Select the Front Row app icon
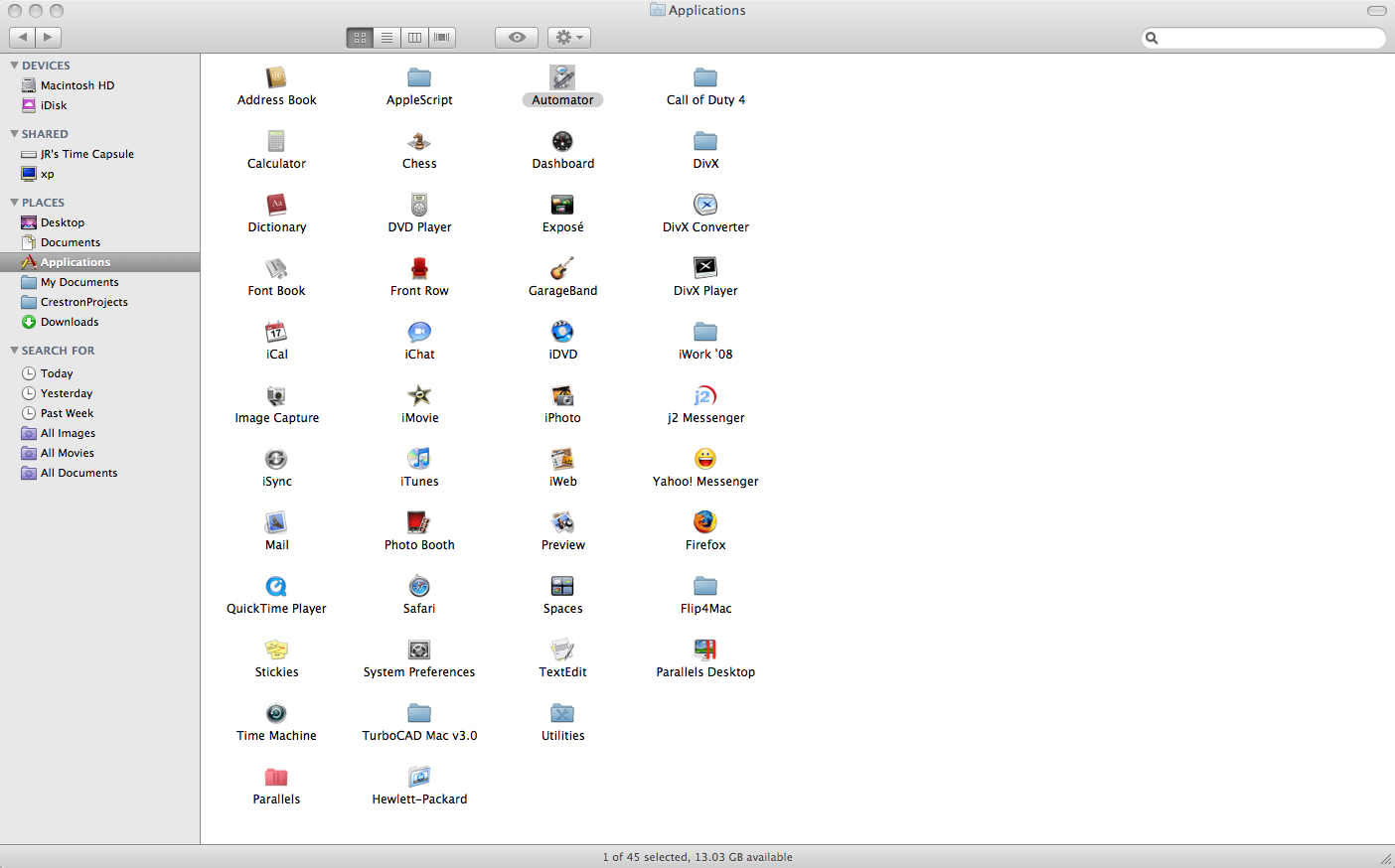This screenshot has width=1395, height=868. point(419,268)
